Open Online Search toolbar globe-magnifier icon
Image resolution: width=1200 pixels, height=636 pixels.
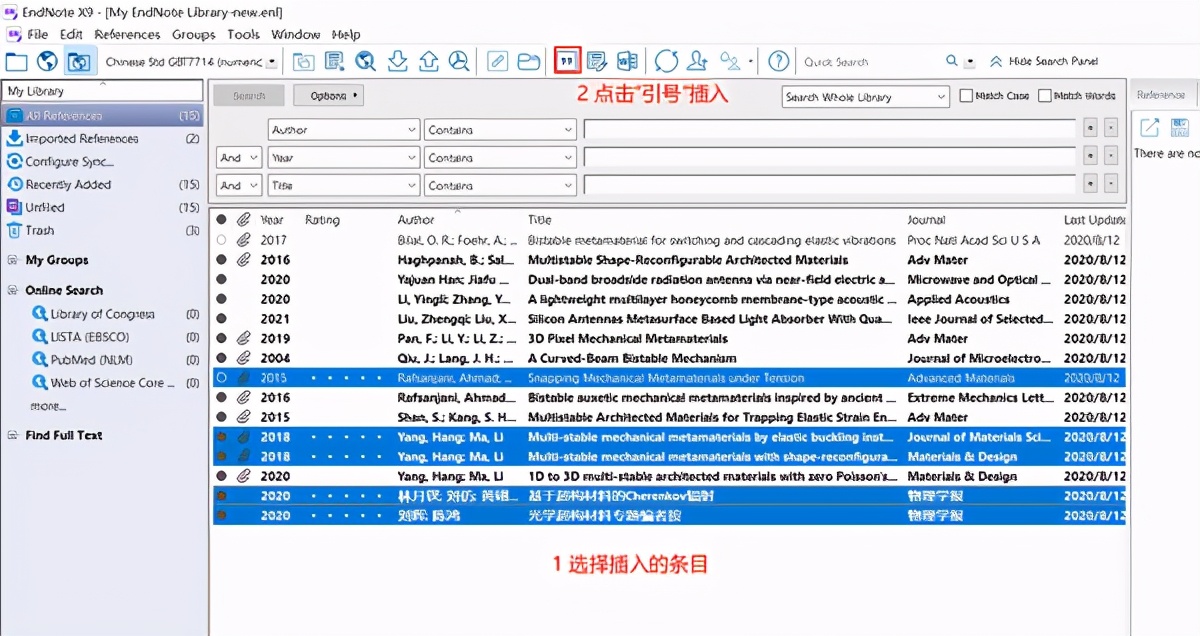366,61
